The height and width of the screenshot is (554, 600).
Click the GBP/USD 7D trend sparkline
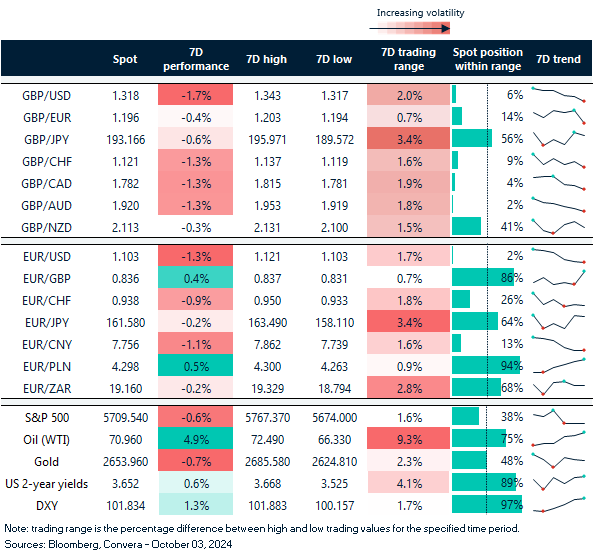[558, 95]
